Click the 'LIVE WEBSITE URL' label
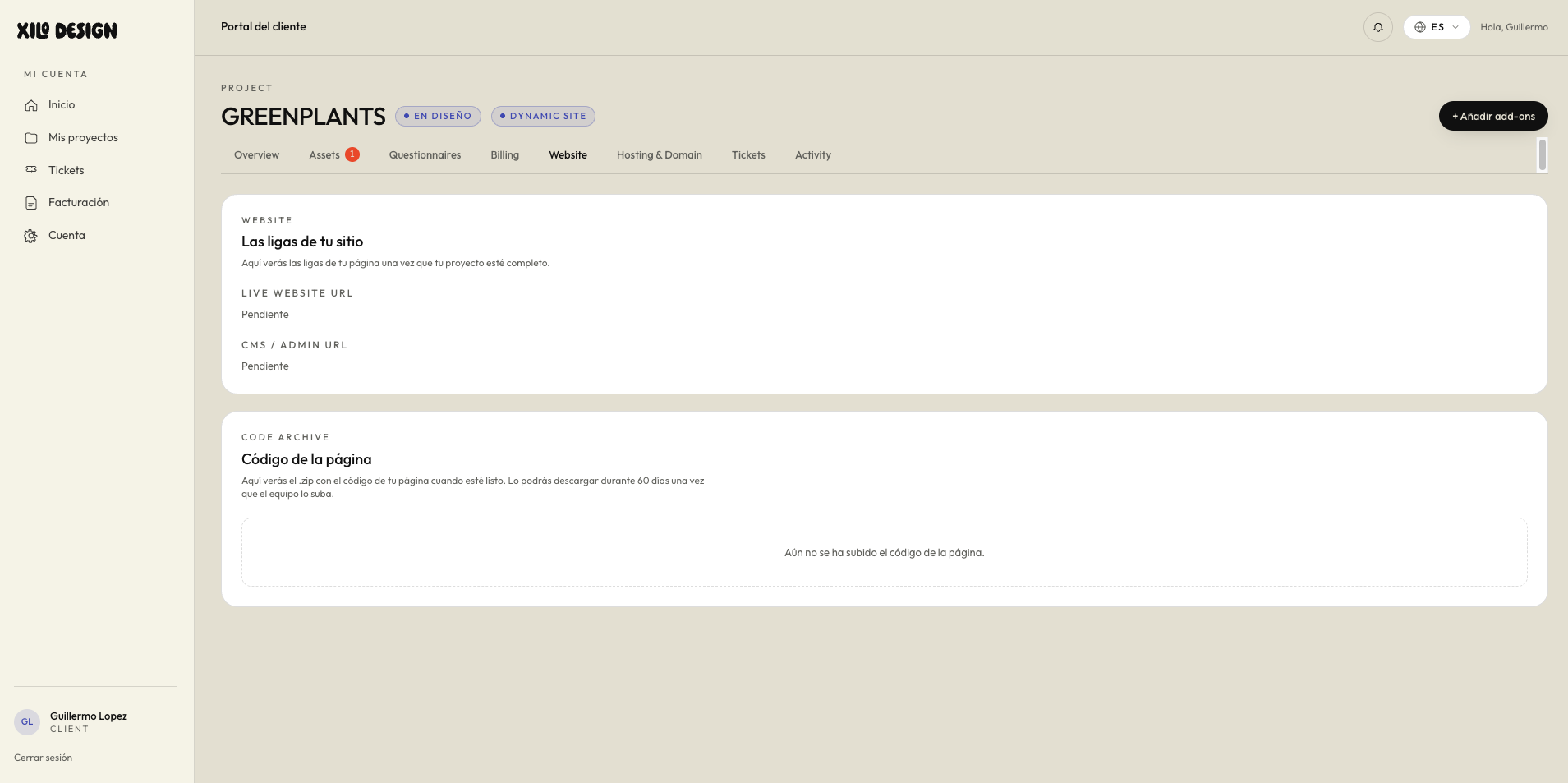This screenshot has width=1568, height=783. pyautogui.click(x=297, y=293)
